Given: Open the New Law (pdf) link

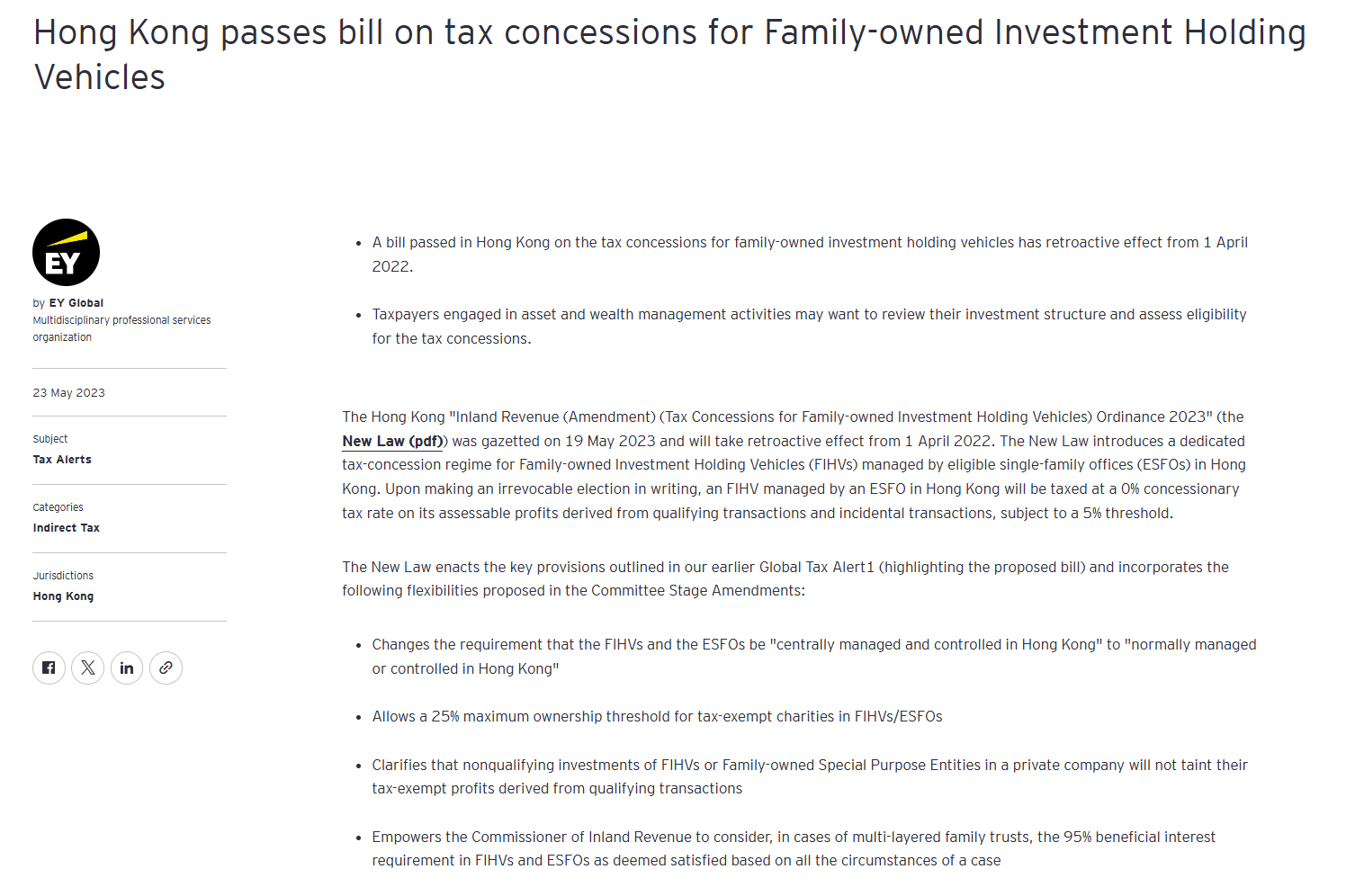Looking at the screenshot, I should pos(392,441).
